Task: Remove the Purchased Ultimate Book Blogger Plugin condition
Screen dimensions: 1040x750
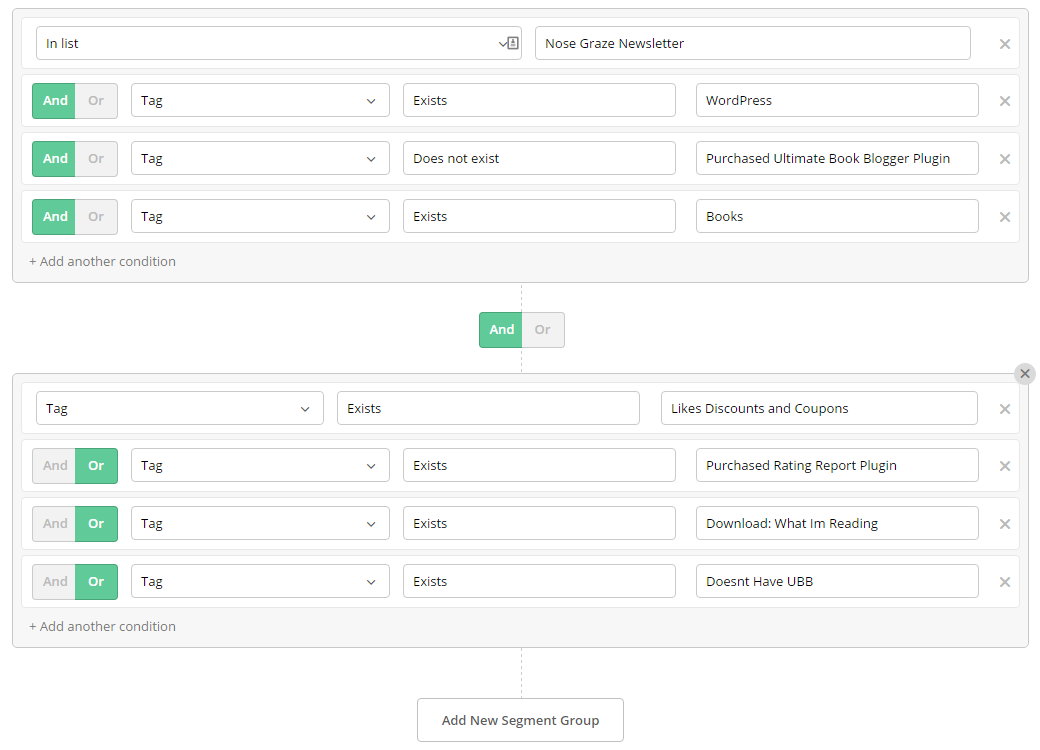Action: tap(1005, 159)
